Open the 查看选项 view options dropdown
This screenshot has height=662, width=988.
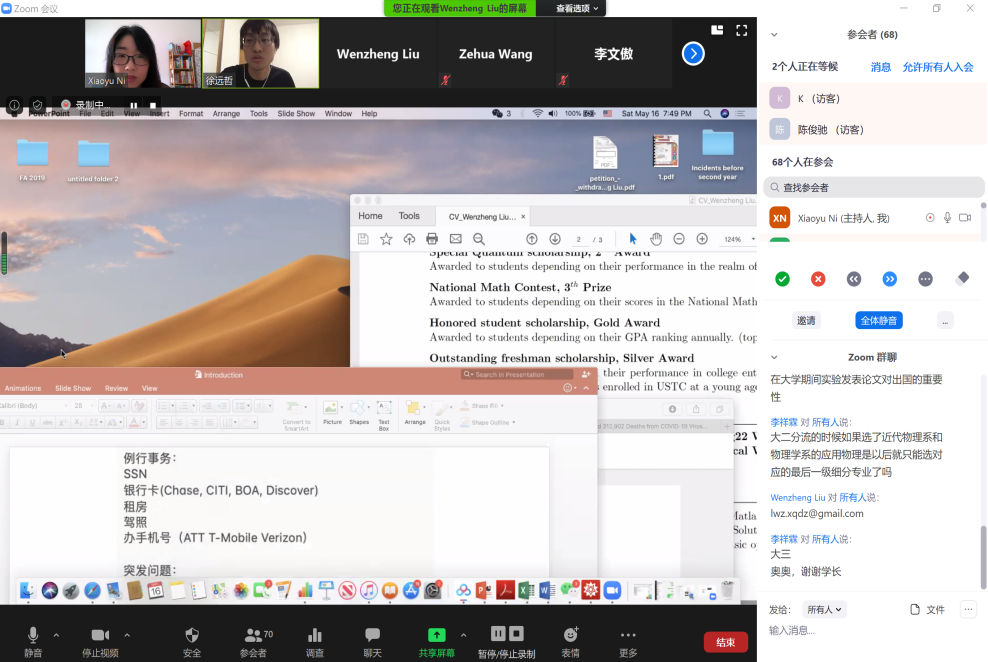click(576, 8)
